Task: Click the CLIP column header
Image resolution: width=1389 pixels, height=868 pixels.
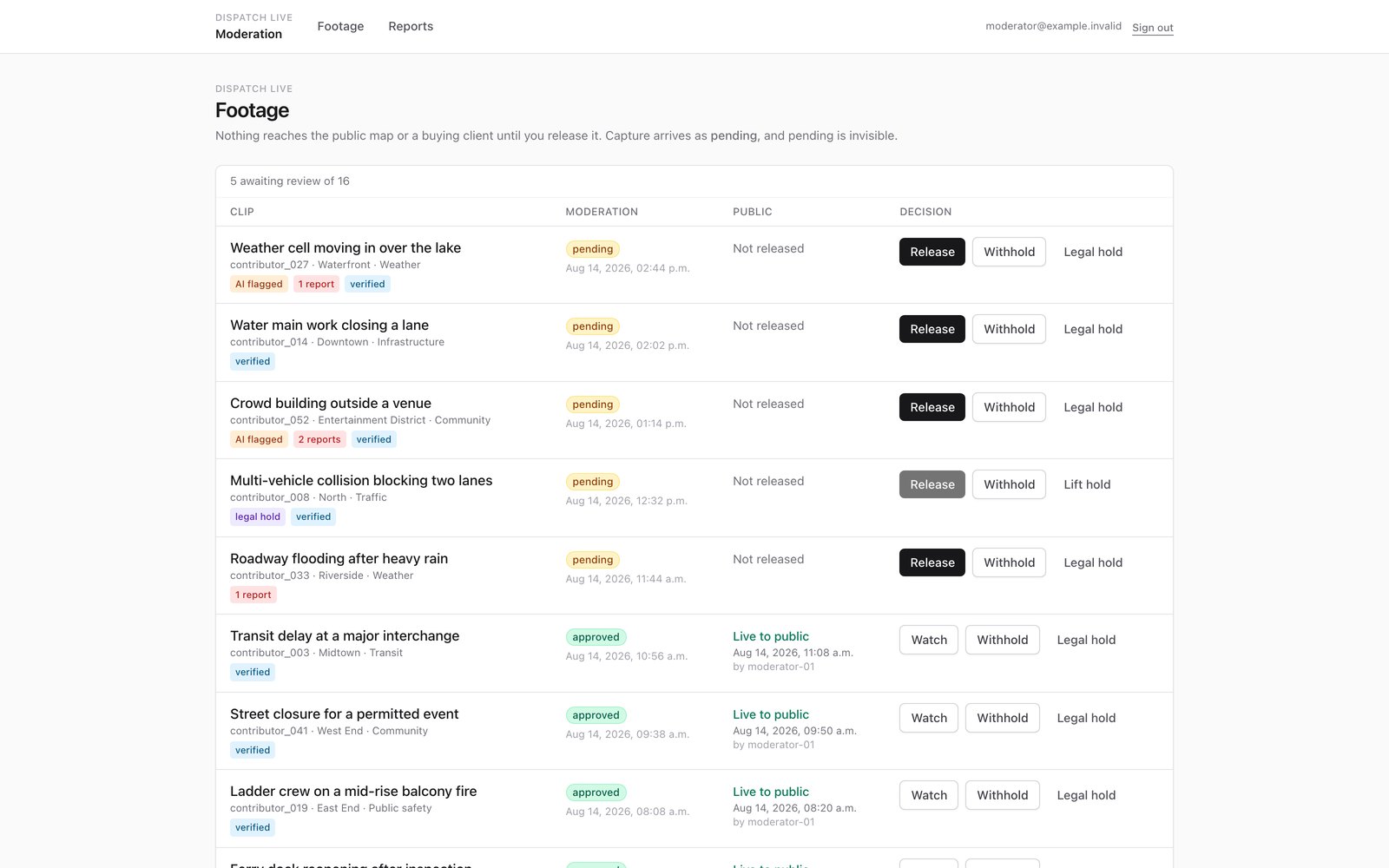Action: [x=242, y=212]
